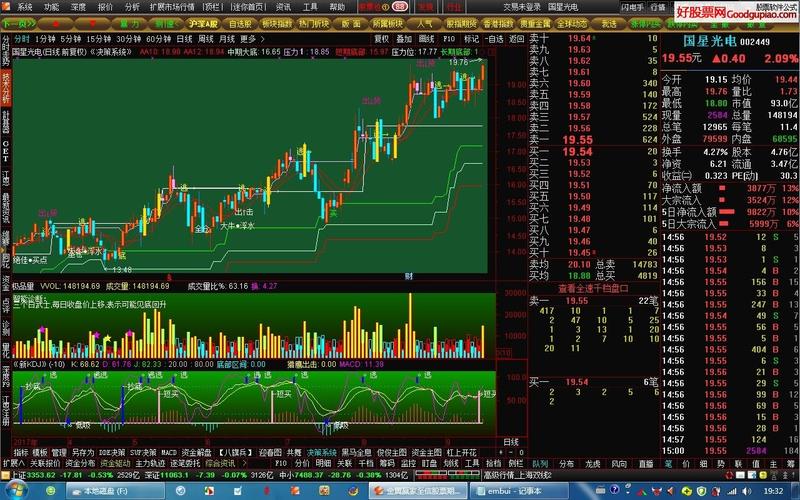Viewport: 800px width, 500px height.
Task: Switch to 60分钟 chart period
Action: click(159, 38)
